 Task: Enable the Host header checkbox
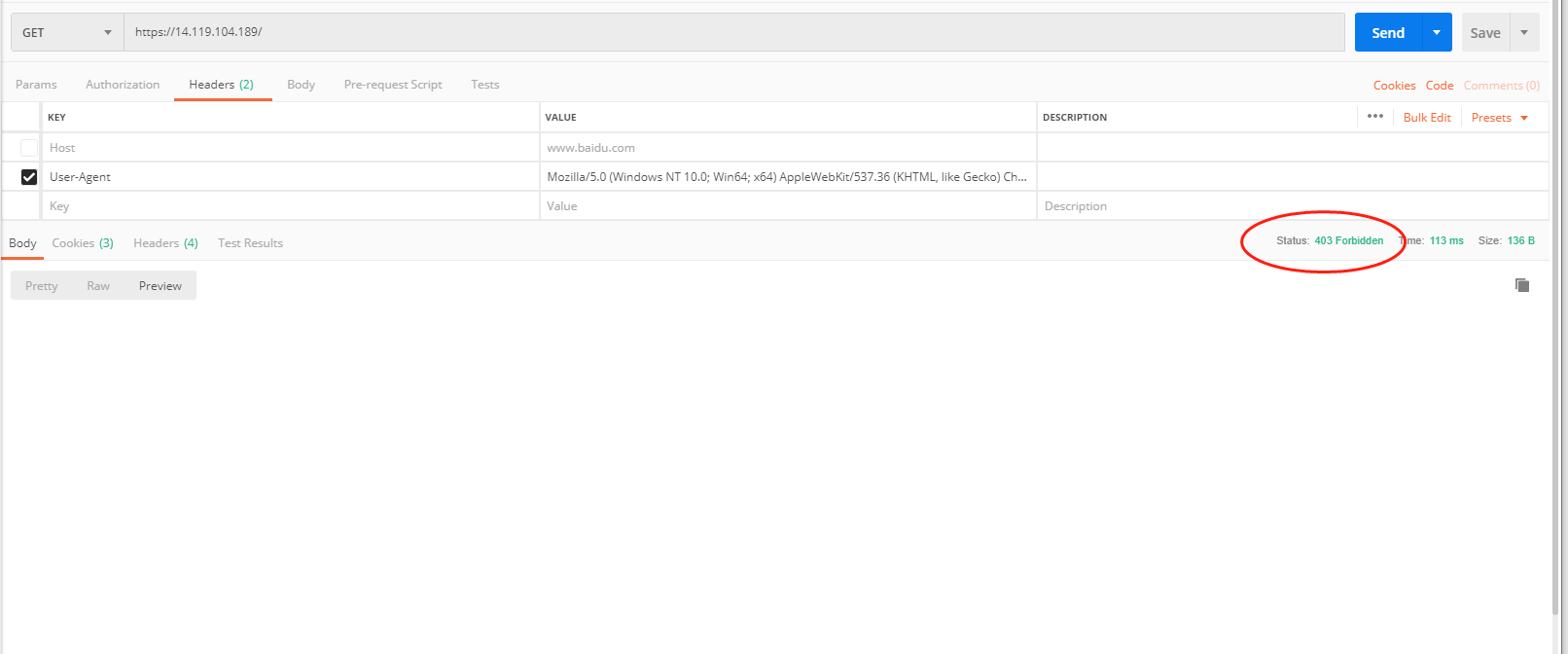point(29,148)
